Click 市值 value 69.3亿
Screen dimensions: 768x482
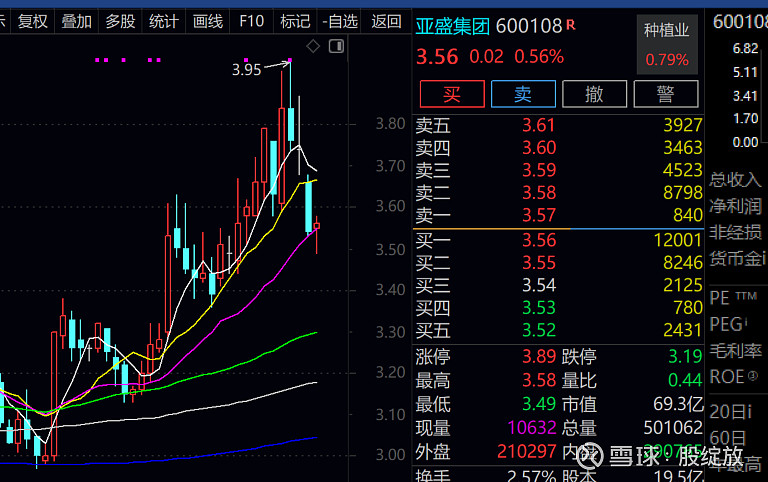678,405
